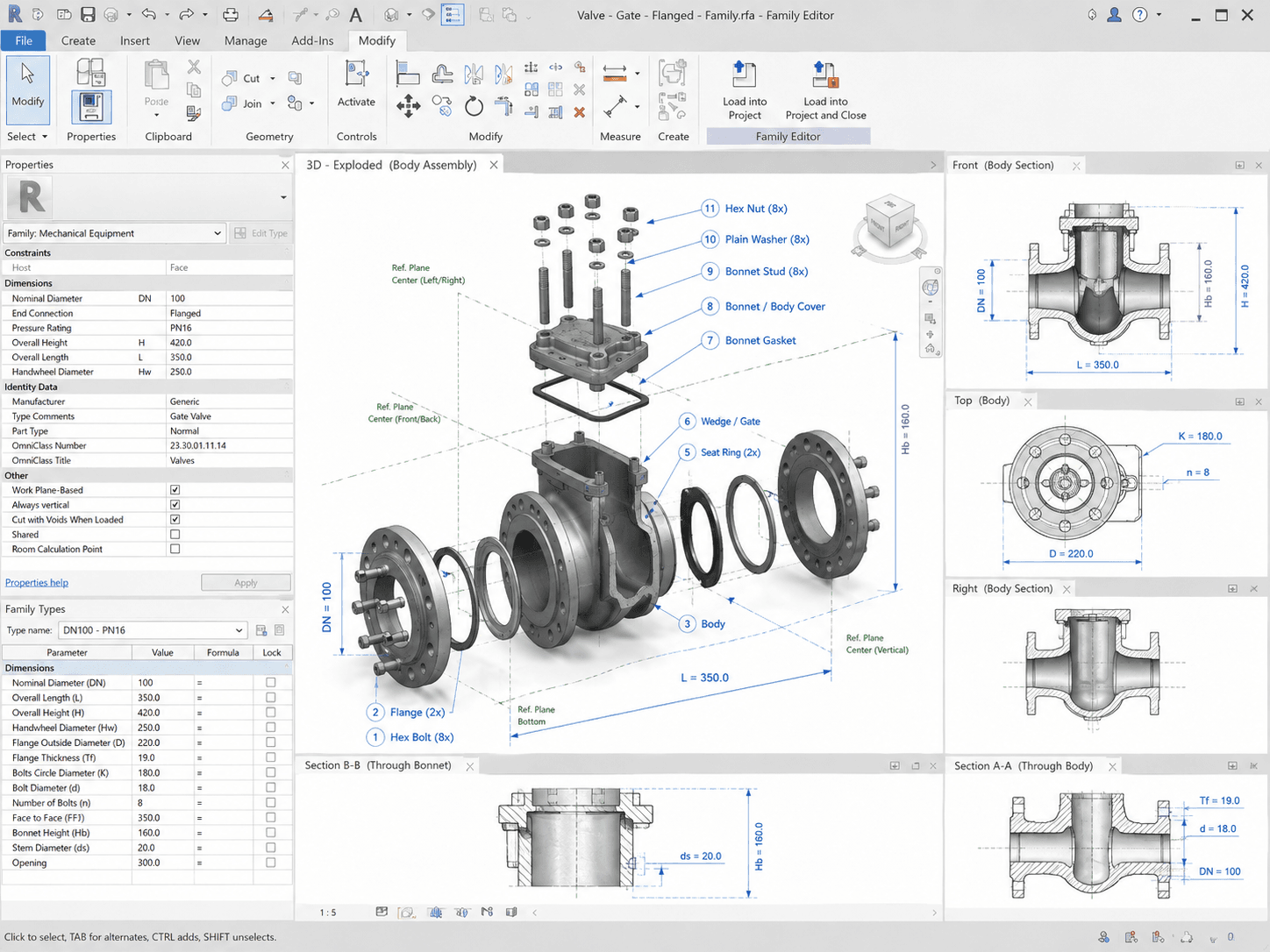Select the Text tool 'A' icon
1270x952 pixels.
(355, 15)
